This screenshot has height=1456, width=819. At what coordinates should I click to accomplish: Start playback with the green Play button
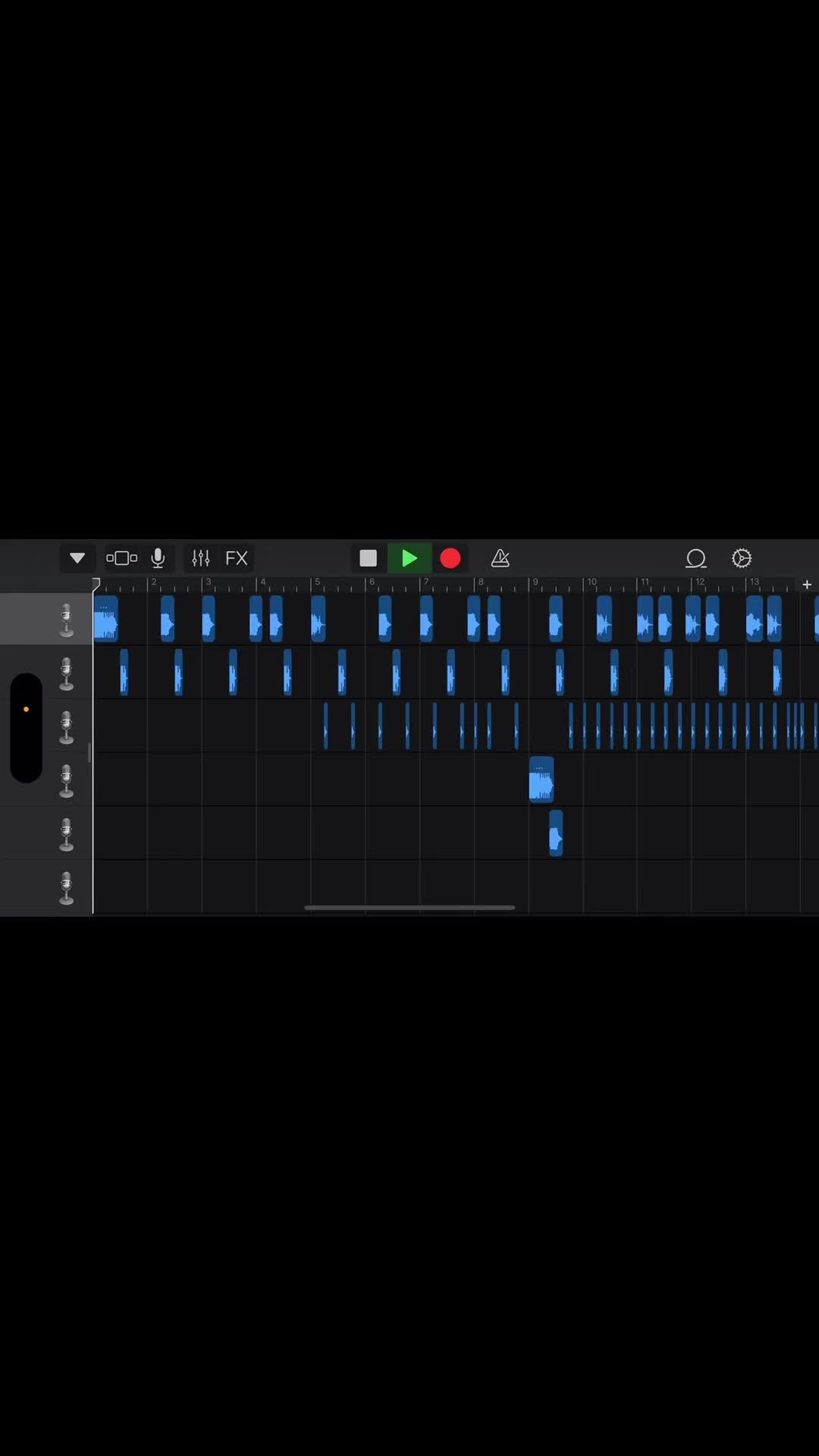[x=409, y=558]
